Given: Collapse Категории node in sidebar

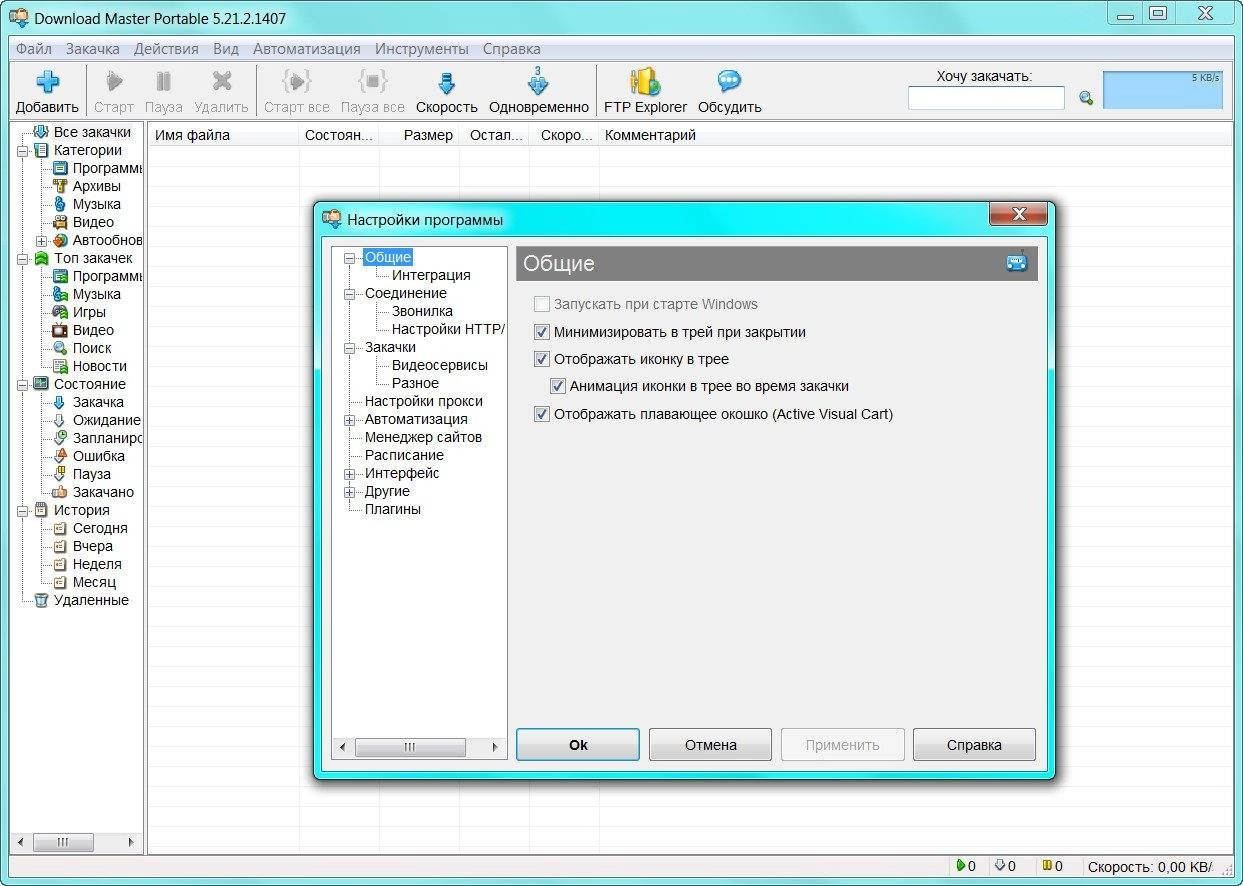Looking at the screenshot, I should [22, 150].
